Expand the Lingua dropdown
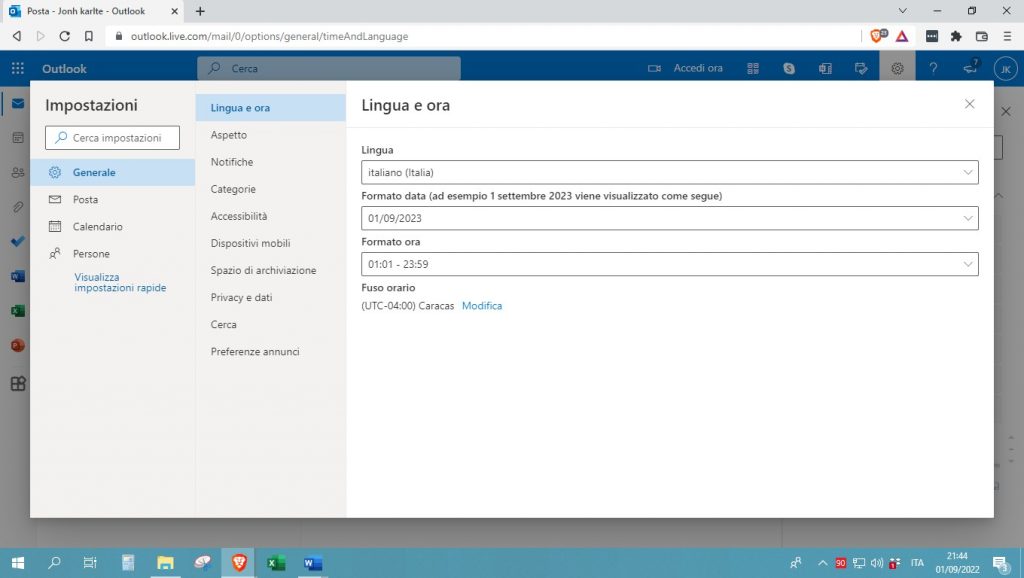This screenshot has height=578, width=1024. click(x=669, y=172)
